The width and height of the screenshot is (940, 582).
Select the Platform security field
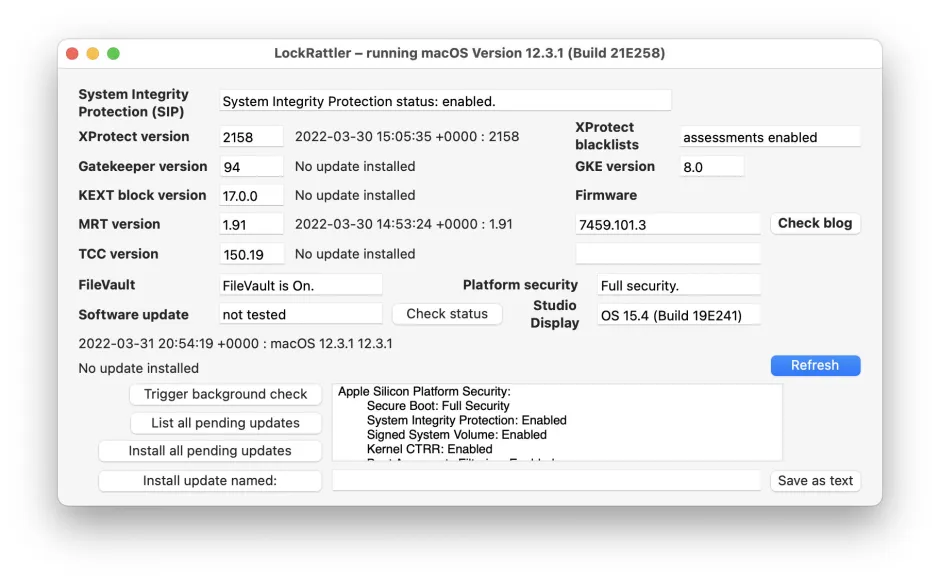[679, 285]
